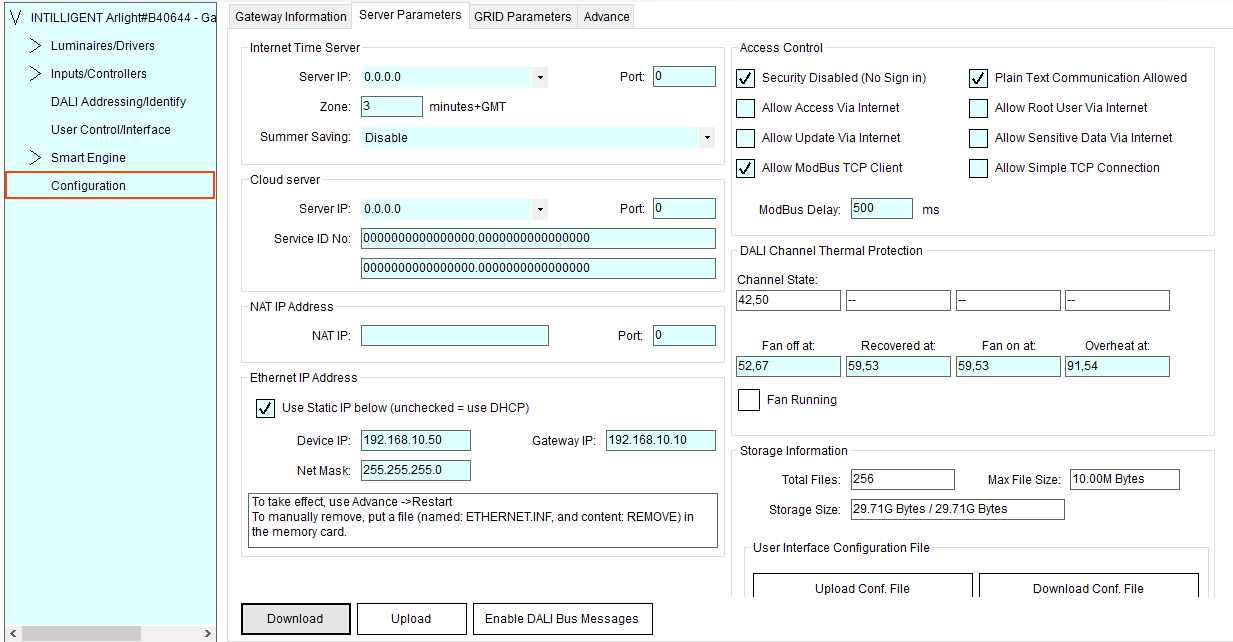The height and width of the screenshot is (642, 1233).
Task: Collapse the INTILLIGENT Arlight root node
Action: click(15, 18)
